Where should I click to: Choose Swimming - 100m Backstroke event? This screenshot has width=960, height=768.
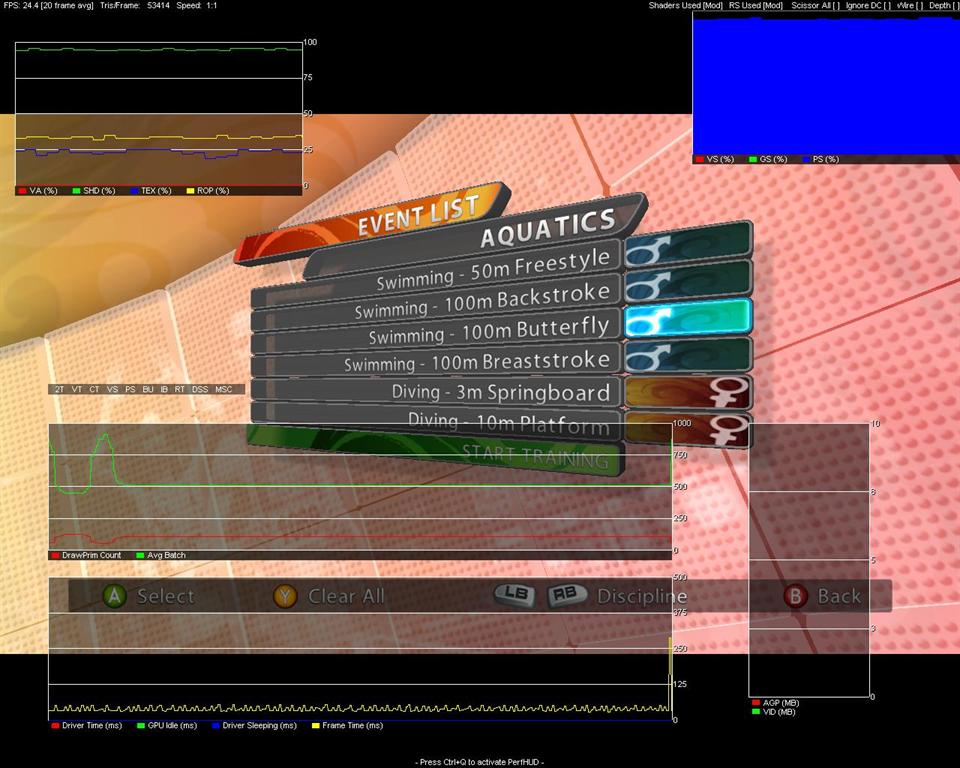pyautogui.click(x=437, y=302)
